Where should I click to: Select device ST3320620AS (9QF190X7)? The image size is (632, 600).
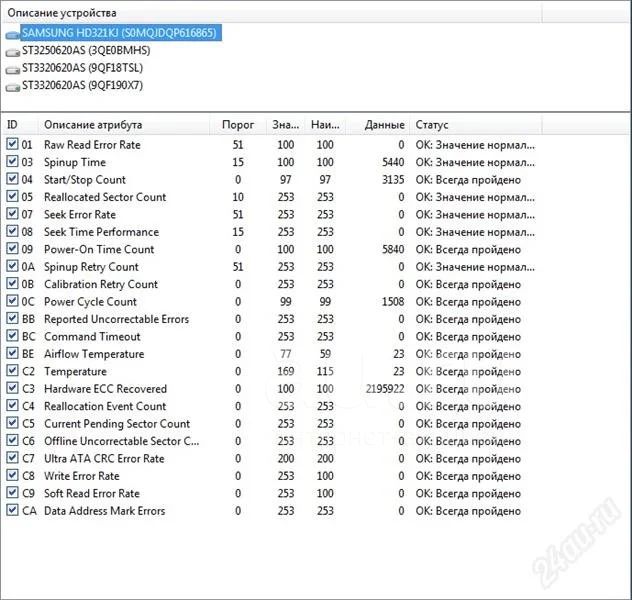pyautogui.click(x=82, y=85)
